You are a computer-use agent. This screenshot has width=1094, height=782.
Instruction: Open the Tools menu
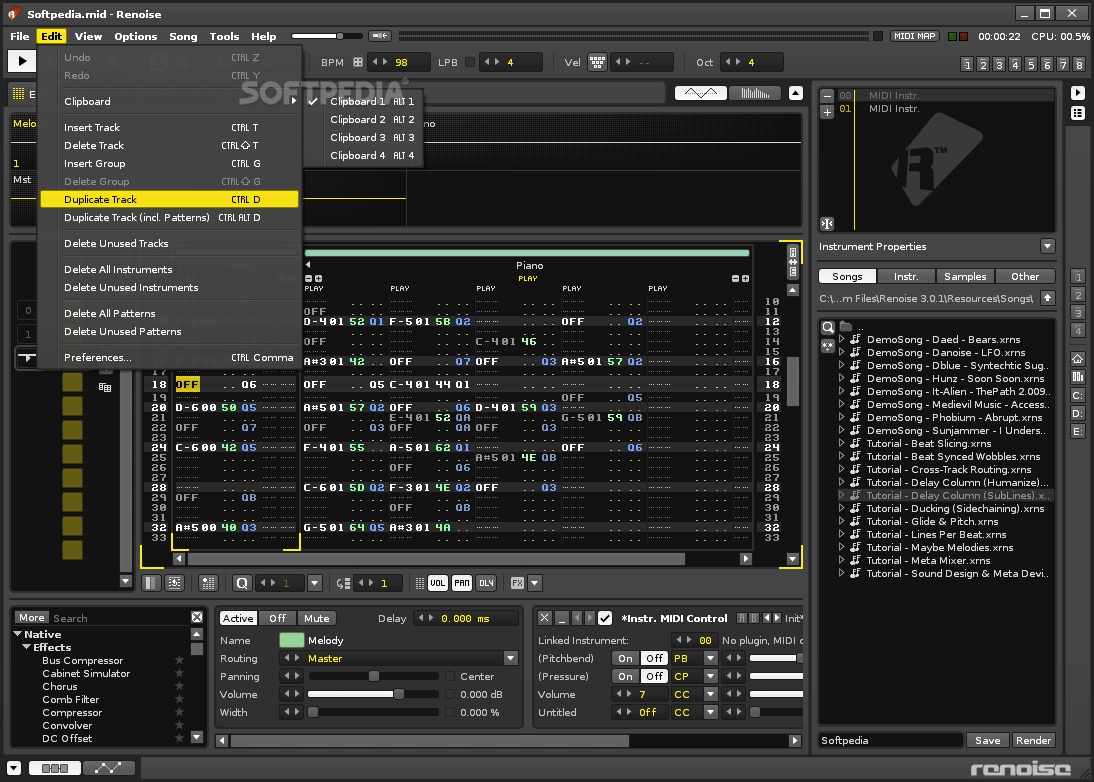[x=224, y=36]
